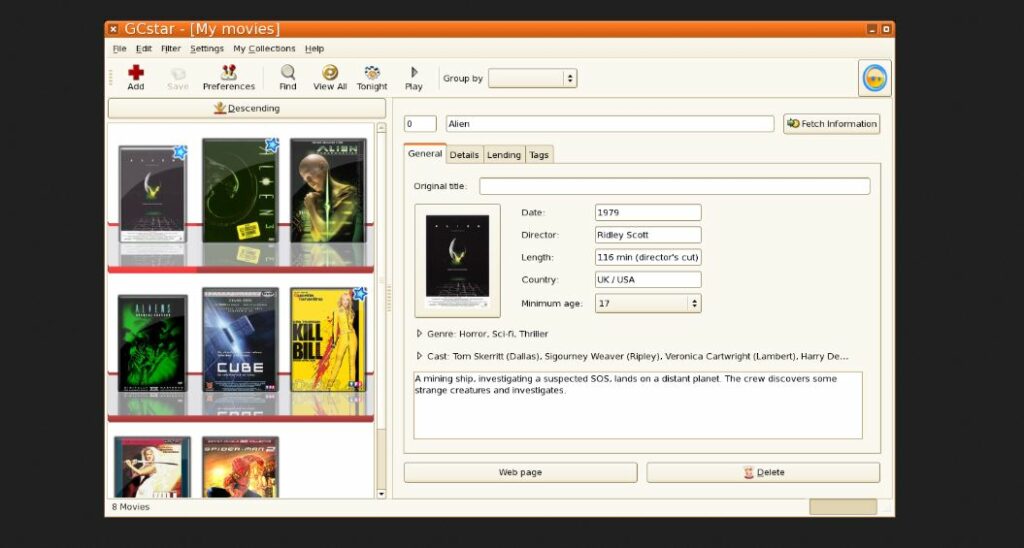
Task: Click the status bar progress box
Action: pos(843,507)
